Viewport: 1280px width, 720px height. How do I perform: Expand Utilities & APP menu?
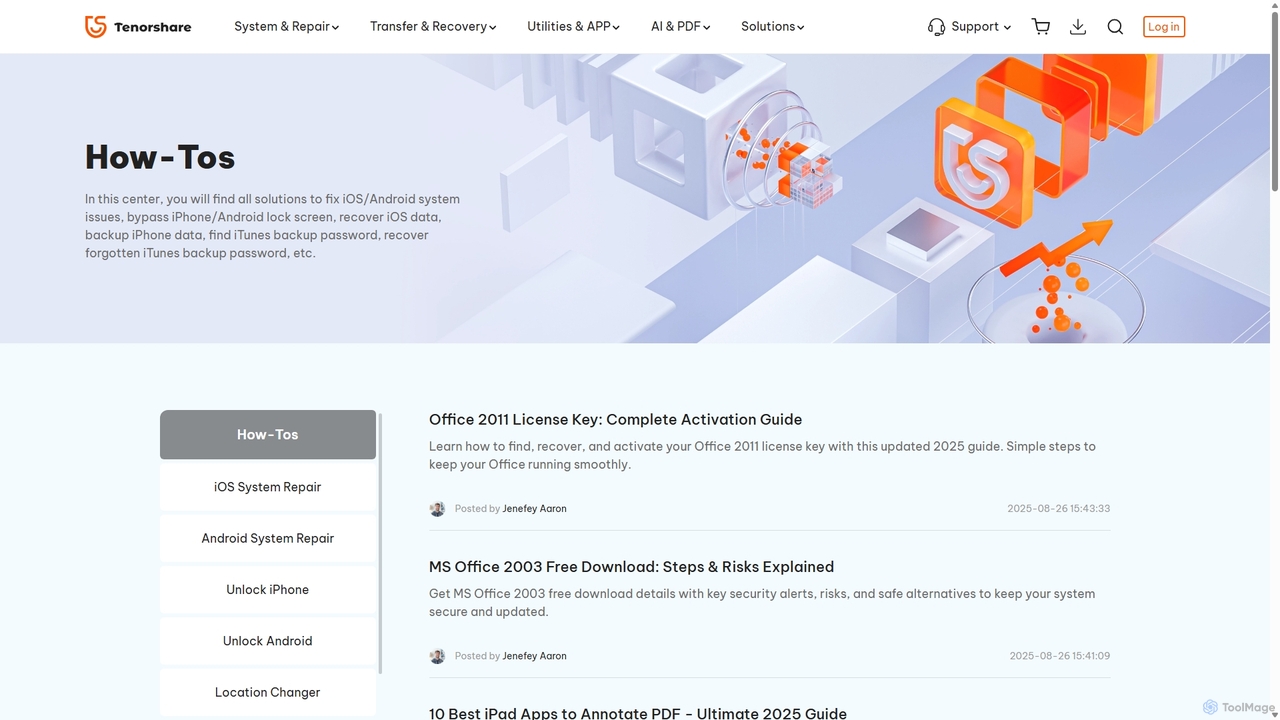(573, 27)
